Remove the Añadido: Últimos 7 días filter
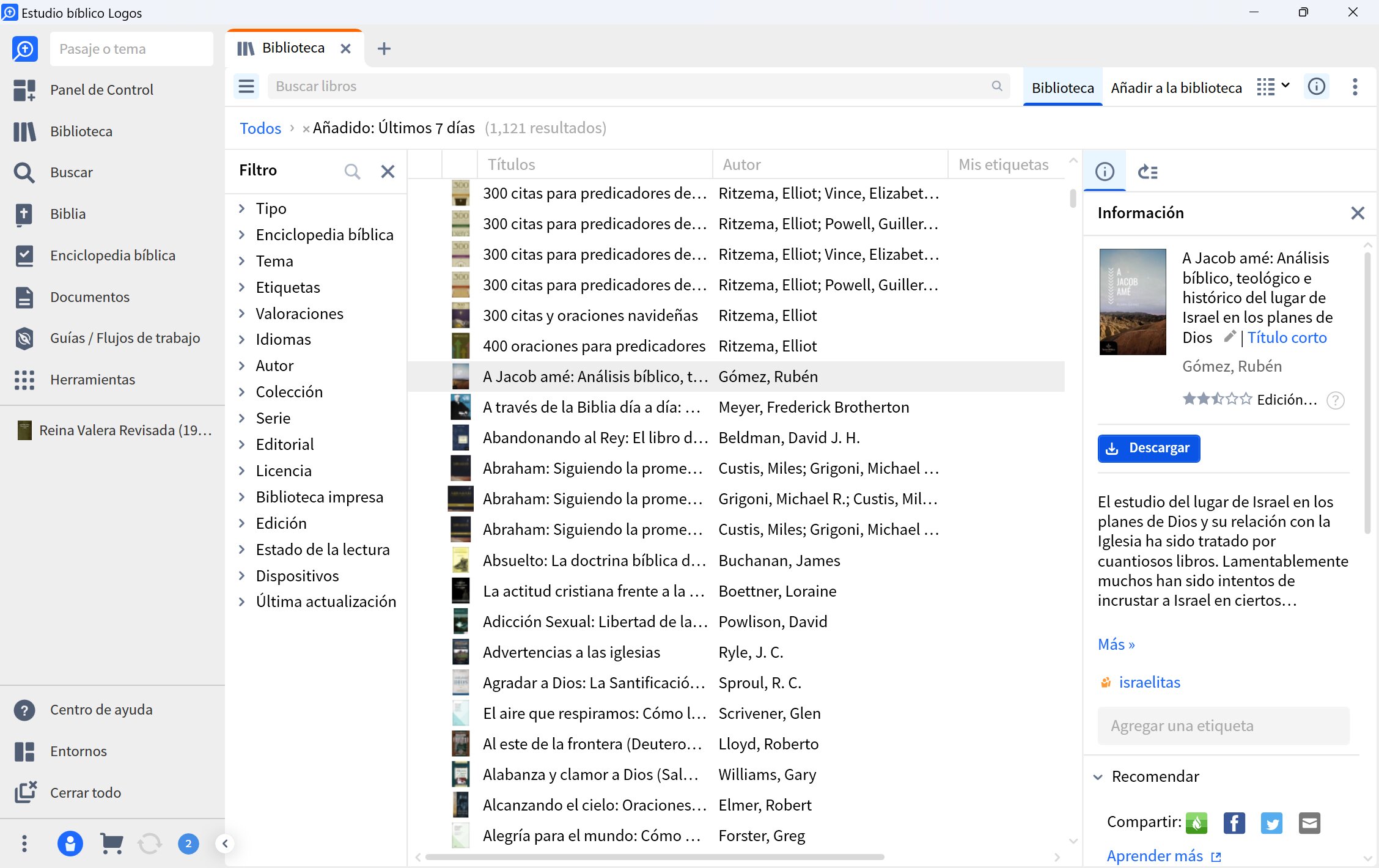 (x=306, y=129)
